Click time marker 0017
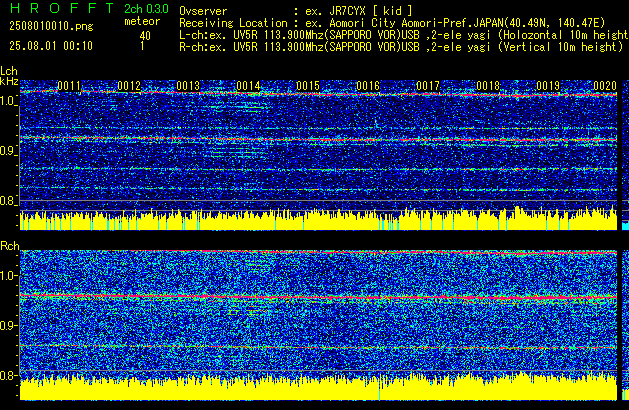This screenshot has height=410, width=629. click(428, 86)
